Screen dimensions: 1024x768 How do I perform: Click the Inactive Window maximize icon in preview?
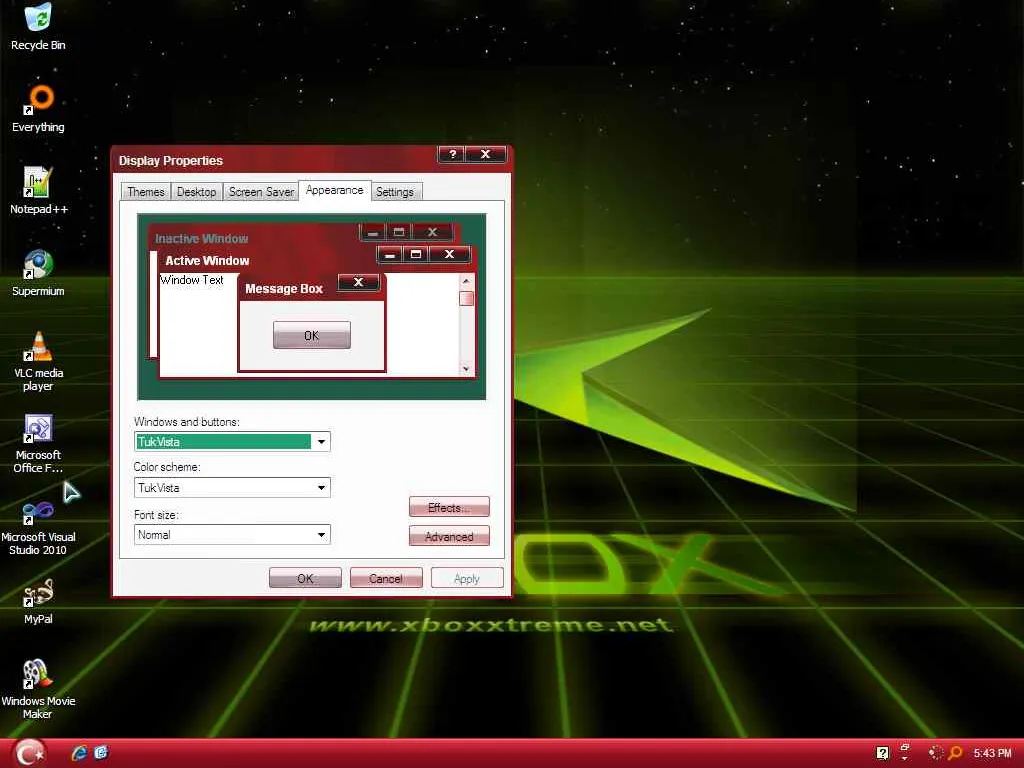click(399, 232)
